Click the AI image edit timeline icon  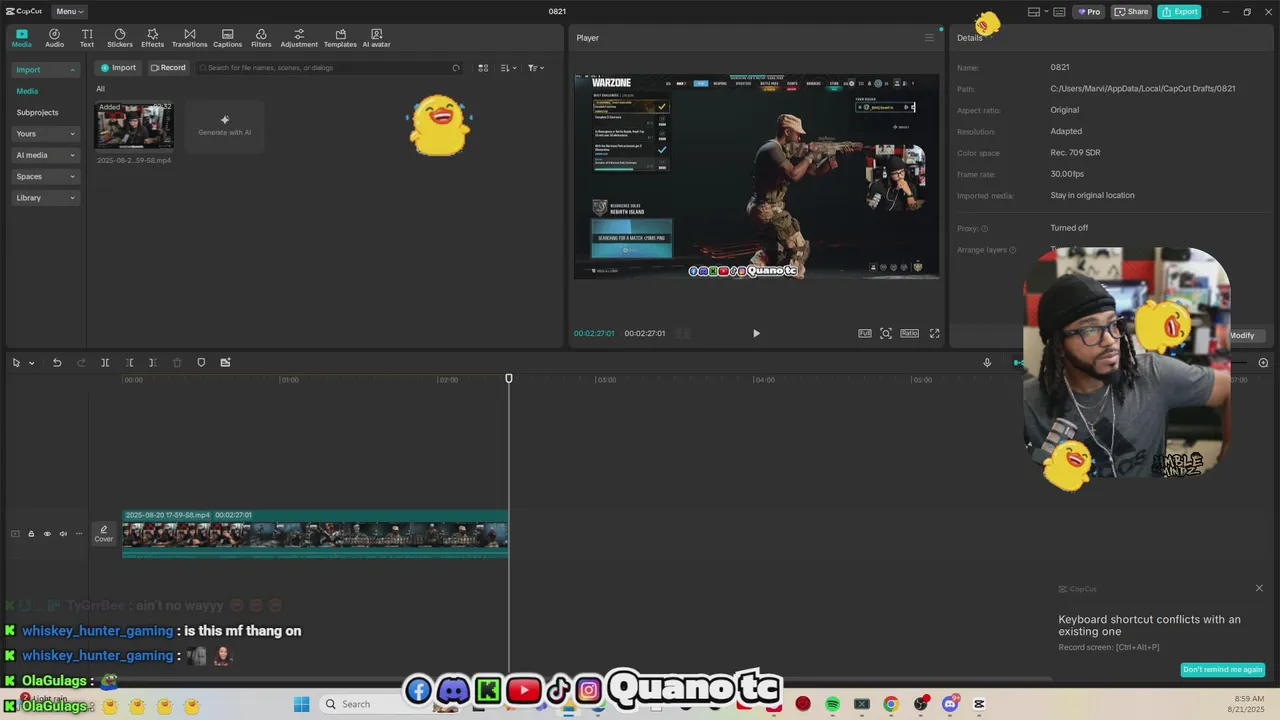pyautogui.click(x=225, y=363)
